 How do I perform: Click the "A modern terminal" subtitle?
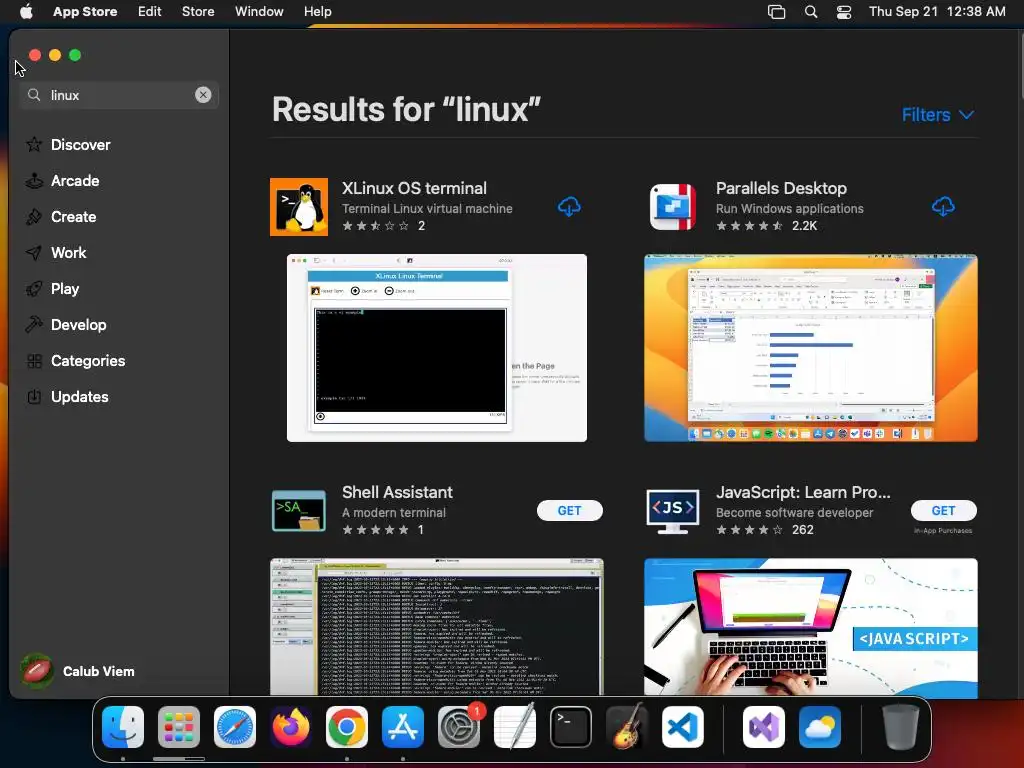[x=394, y=513]
